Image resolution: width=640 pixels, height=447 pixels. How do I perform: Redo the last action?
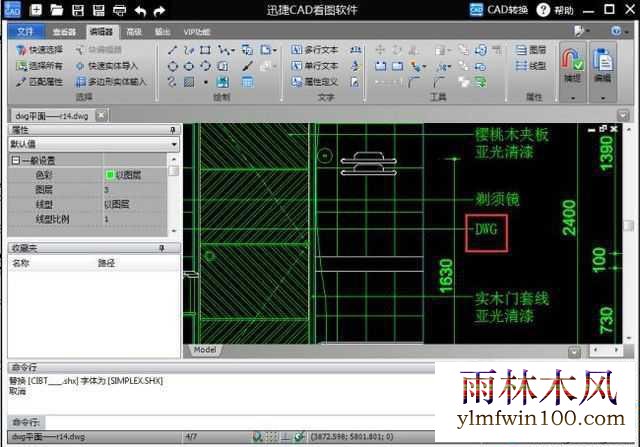[x=160, y=11]
